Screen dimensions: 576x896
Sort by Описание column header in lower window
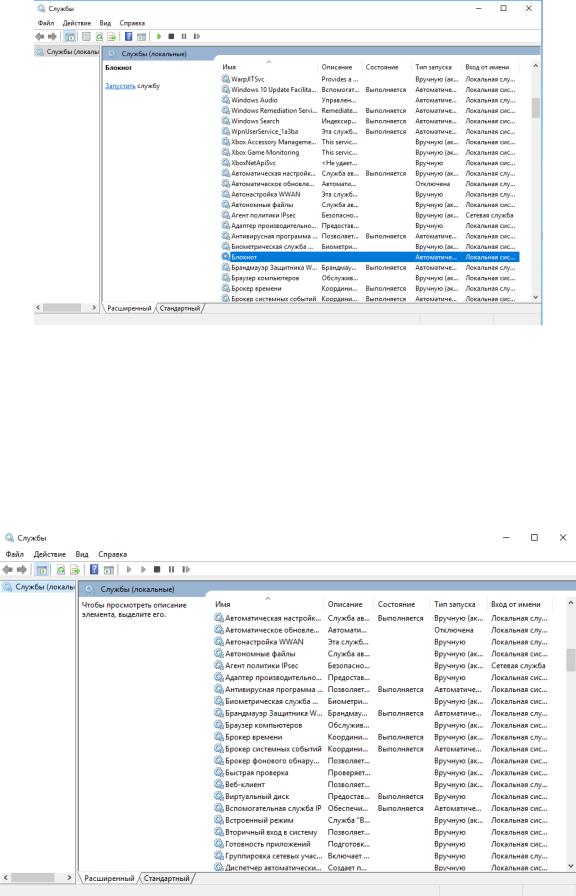pos(349,604)
